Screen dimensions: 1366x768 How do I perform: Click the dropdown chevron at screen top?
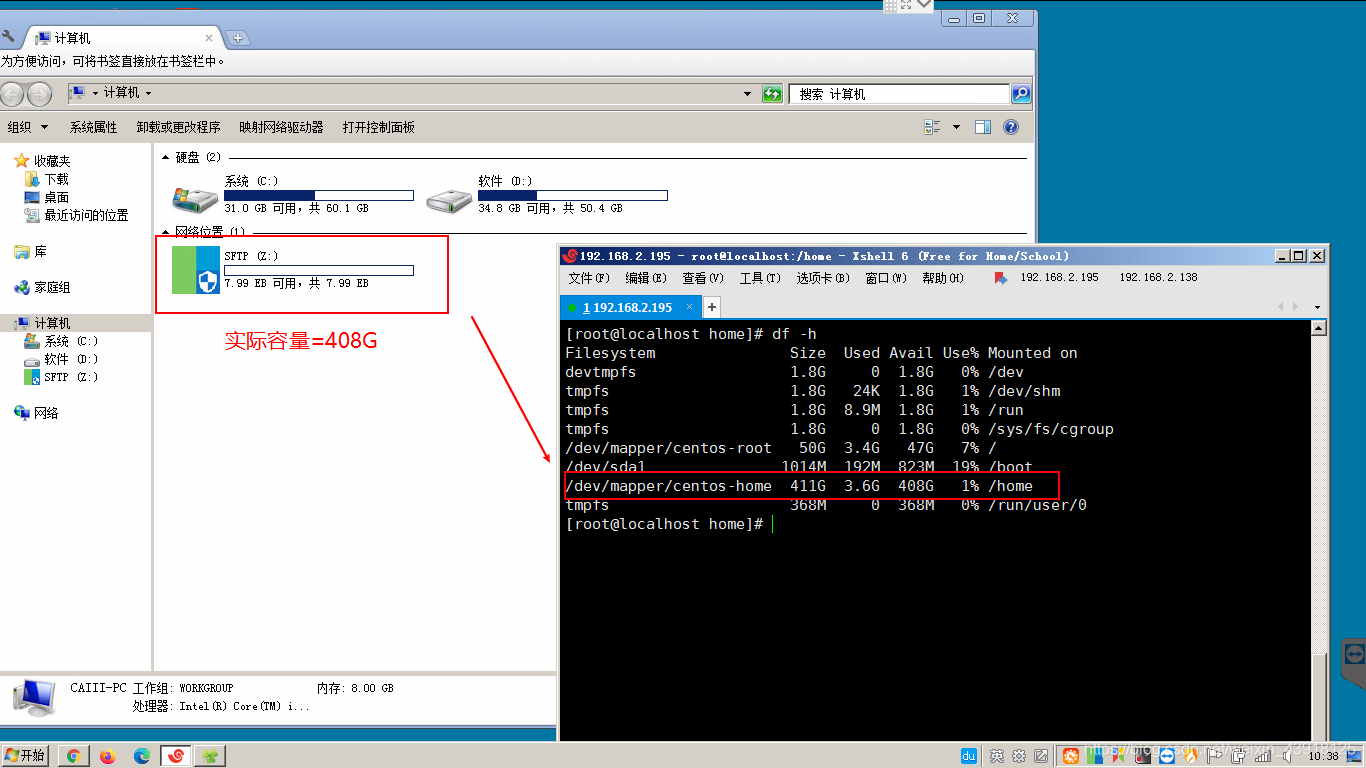click(923, 5)
